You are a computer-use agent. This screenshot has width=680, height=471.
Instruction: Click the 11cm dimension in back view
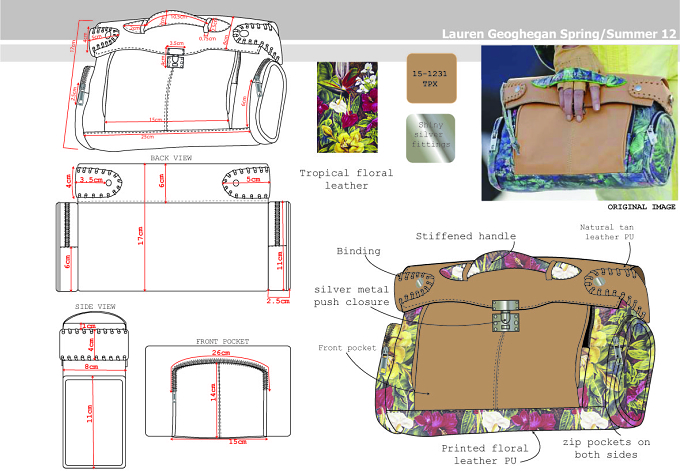280,260
